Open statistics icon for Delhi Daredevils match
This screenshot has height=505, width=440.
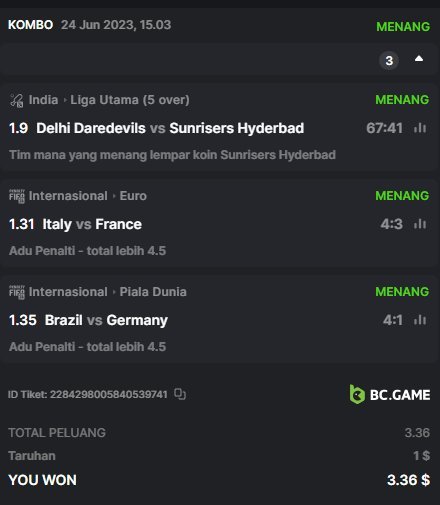tap(420, 128)
